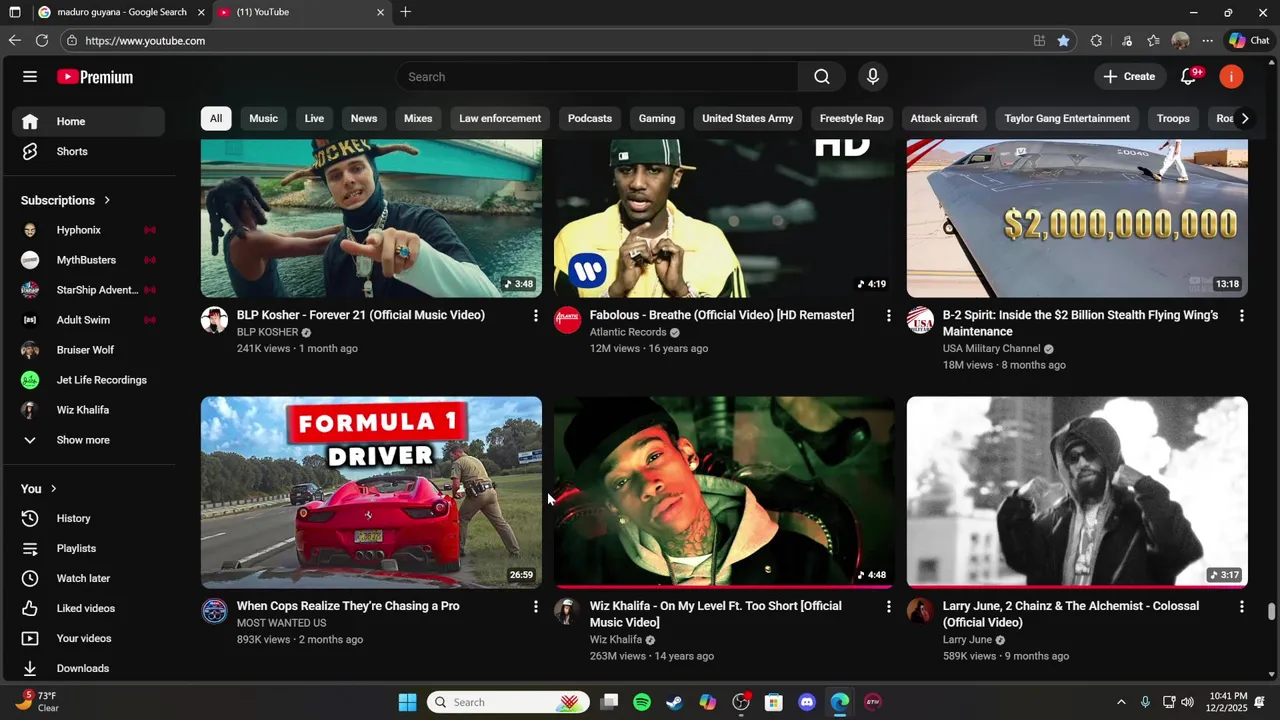Play the B-2 Spirit $2,000,000,000 thumbnail
Image resolution: width=1280 pixels, height=720 pixels.
[x=1077, y=219]
